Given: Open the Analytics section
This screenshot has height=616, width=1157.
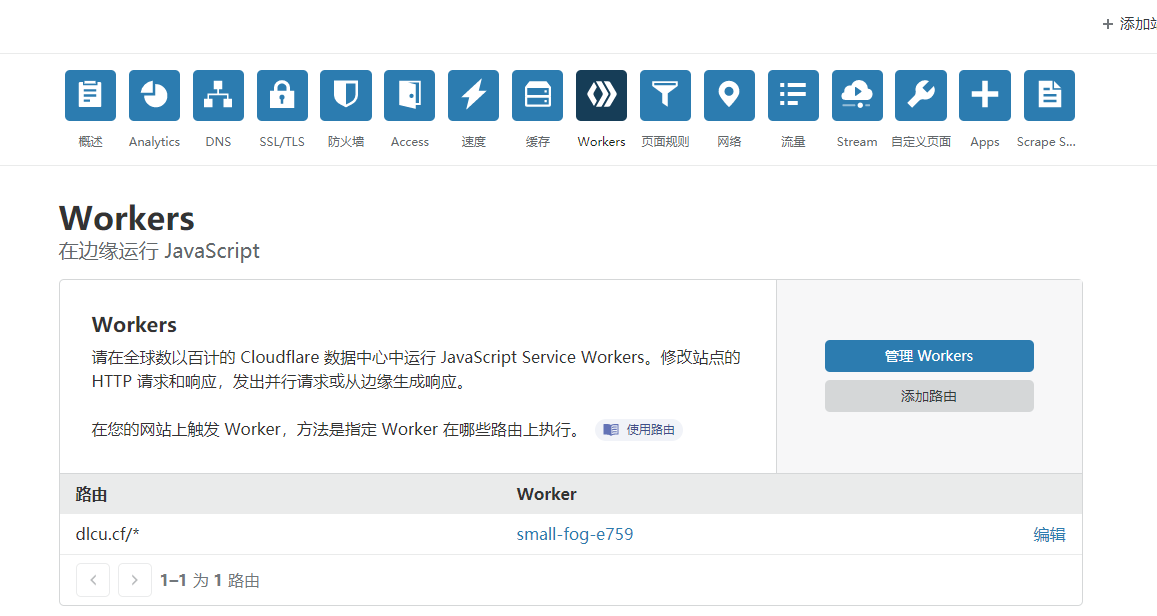Looking at the screenshot, I should pyautogui.click(x=154, y=95).
